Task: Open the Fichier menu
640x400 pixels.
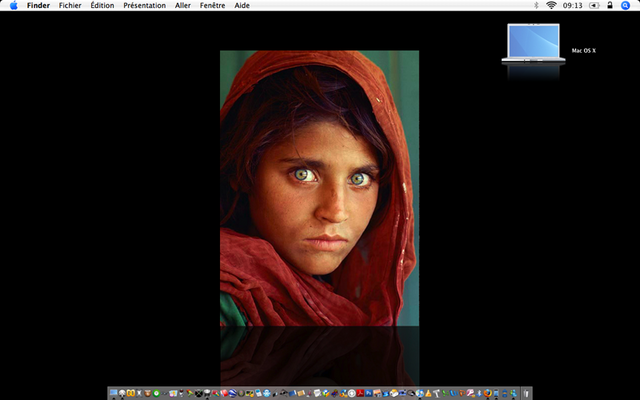Action: (70, 6)
